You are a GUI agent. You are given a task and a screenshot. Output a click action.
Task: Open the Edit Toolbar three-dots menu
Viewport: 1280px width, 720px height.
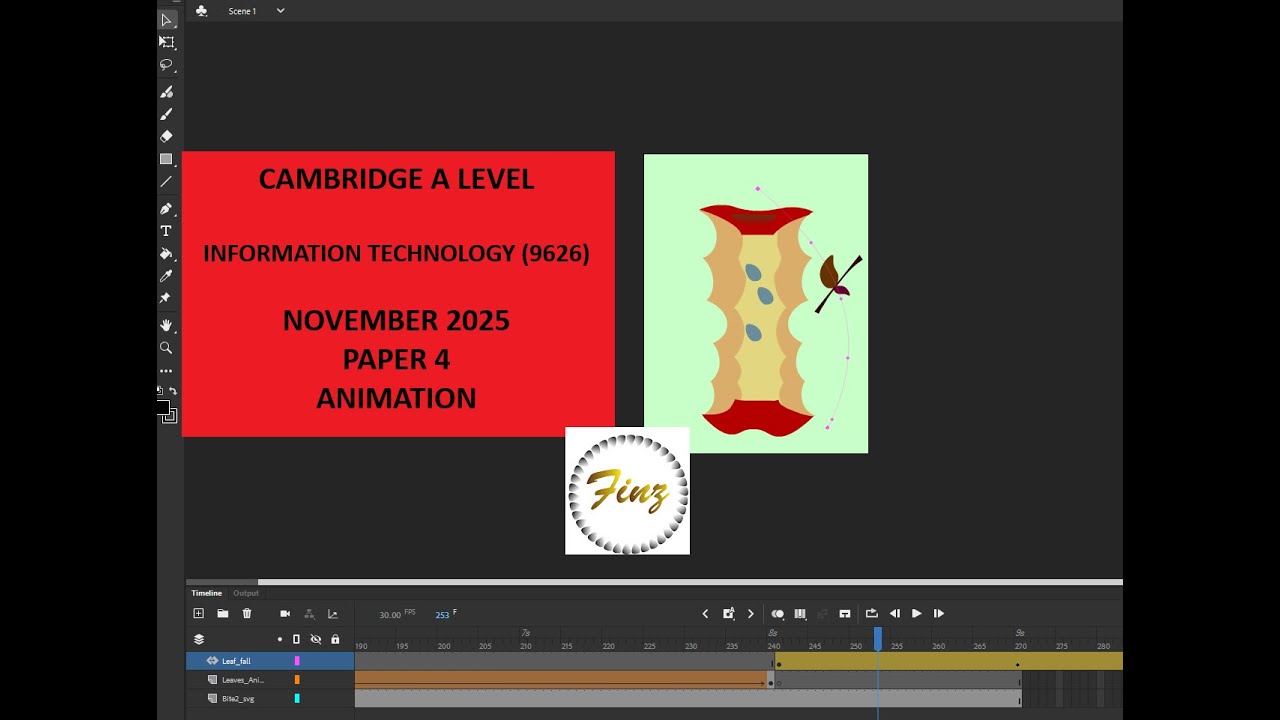pyautogui.click(x=167, y=371)
